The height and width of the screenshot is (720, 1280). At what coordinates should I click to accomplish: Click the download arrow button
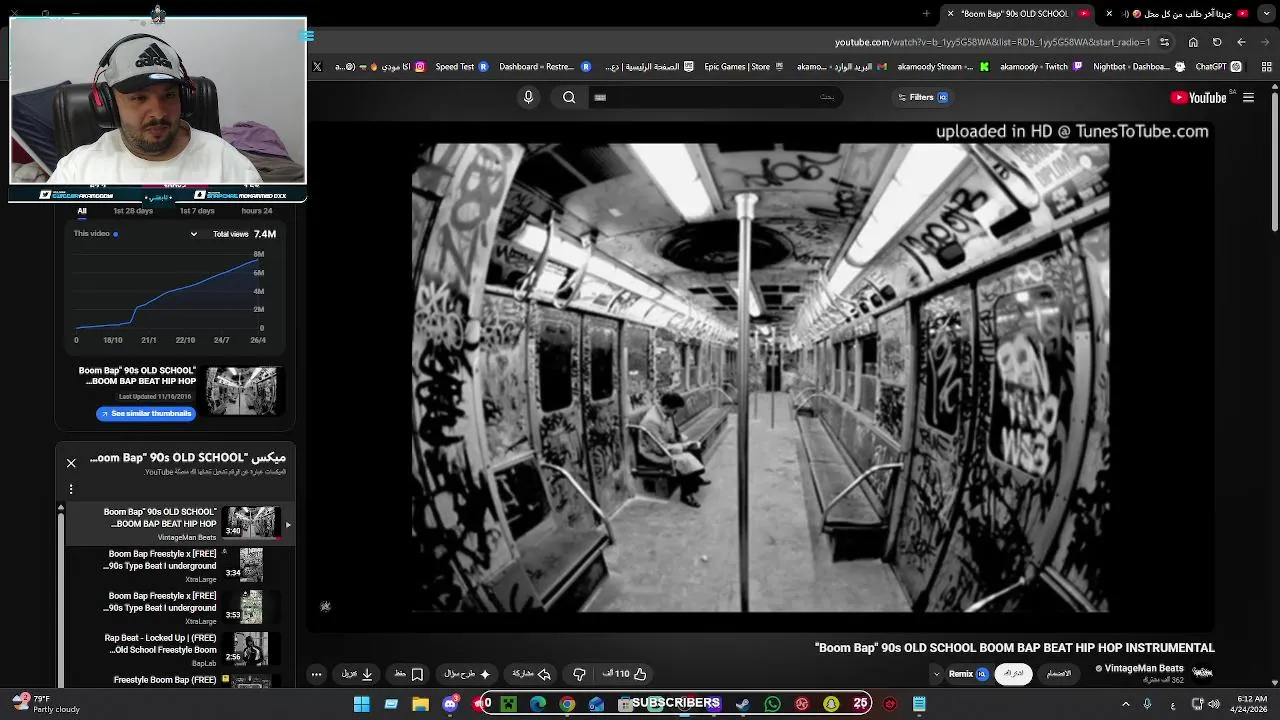click(367, 674)
